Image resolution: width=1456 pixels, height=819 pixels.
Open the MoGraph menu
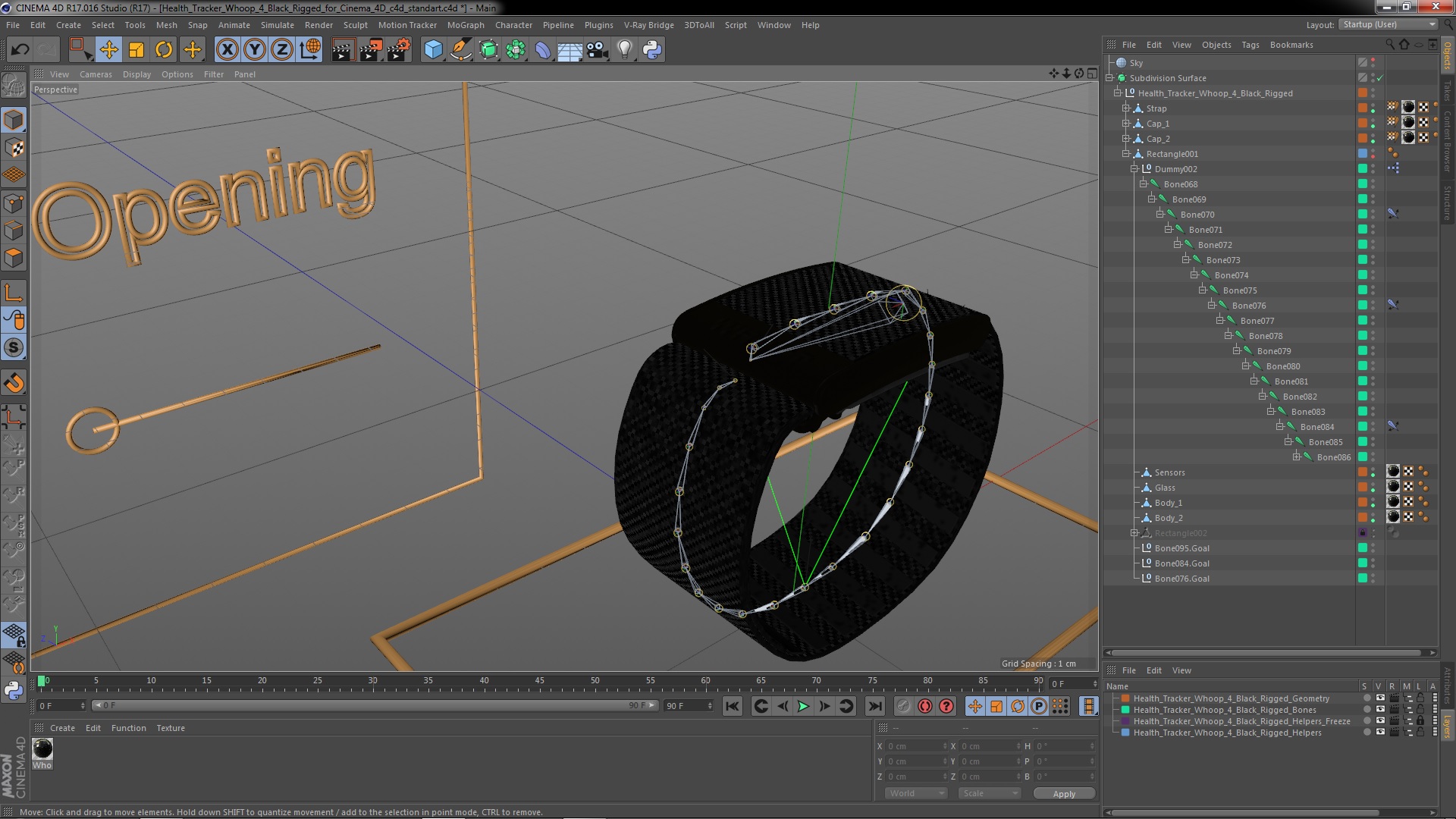pos(465,25)
